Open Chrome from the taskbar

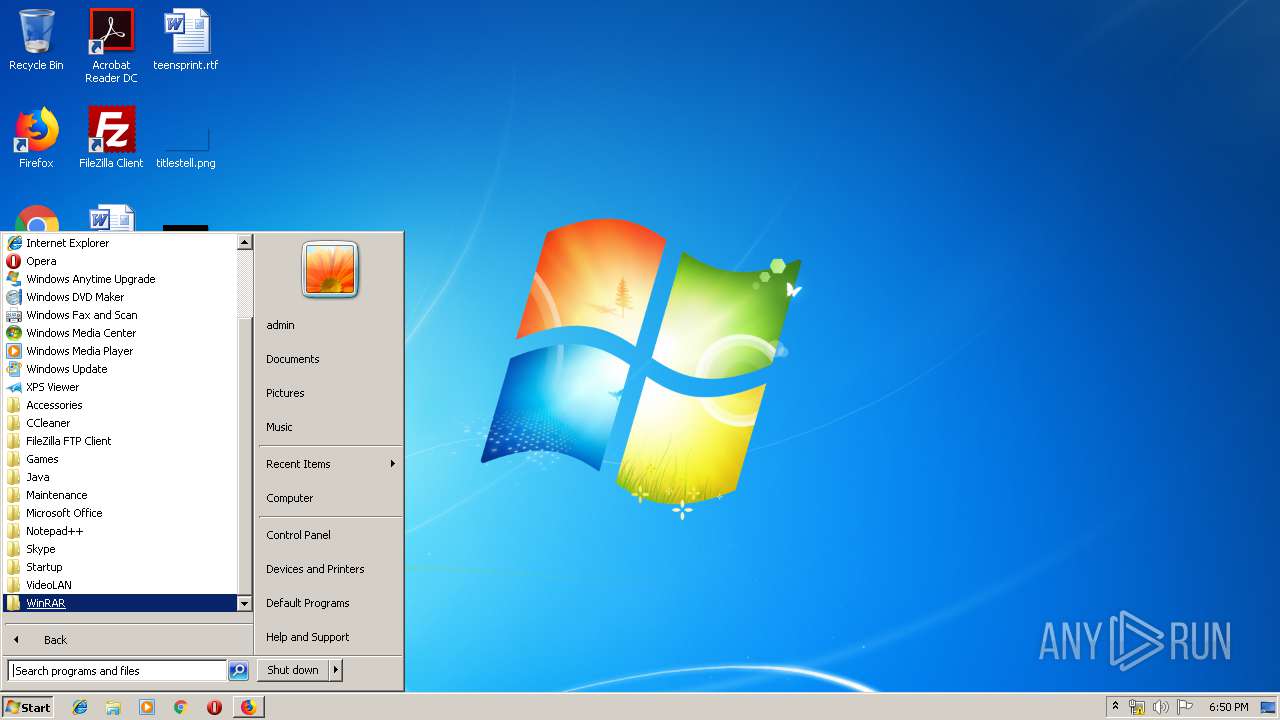(x=181, y=707)
